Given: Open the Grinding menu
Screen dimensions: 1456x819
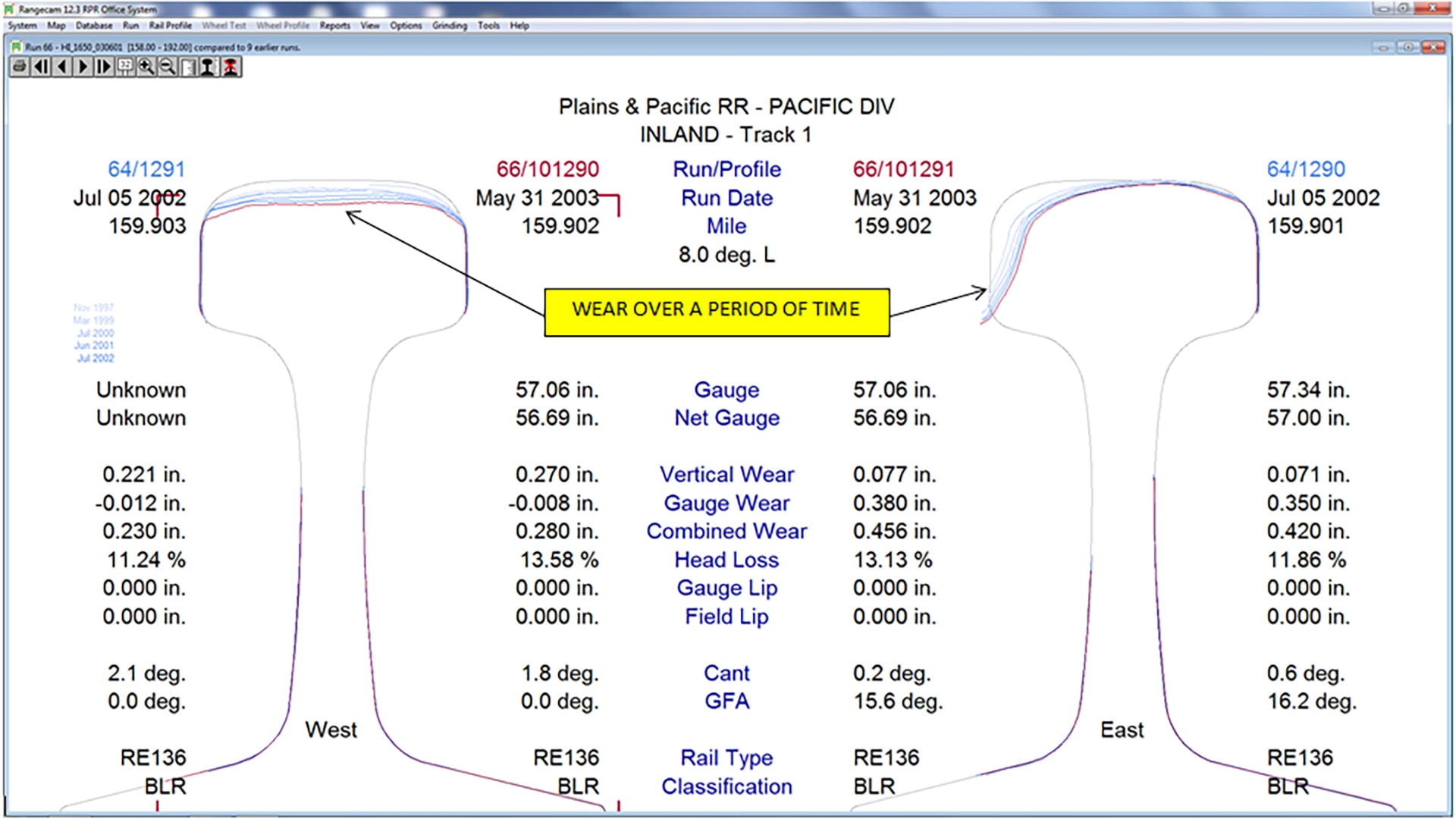Looking at the screenshot, I should [450, 26].
